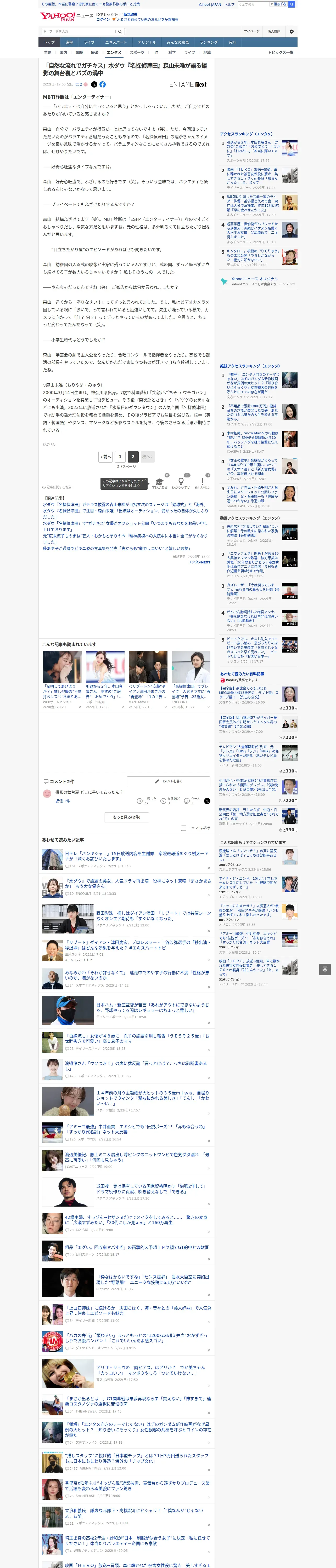Select the 経済 category tab

94,52
